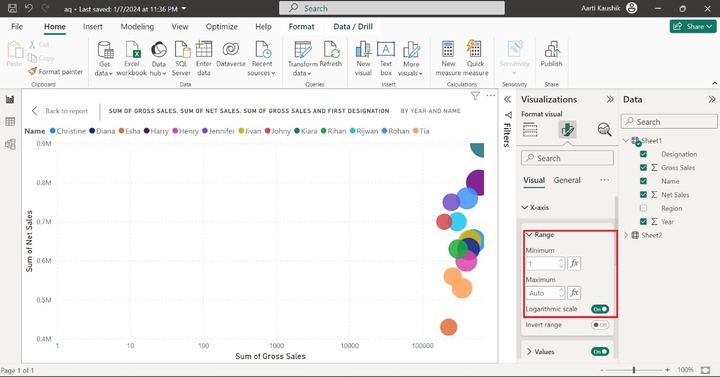Click the Share button
The width and height of the screenshot is (720, 377).
(x=693, y=27)
